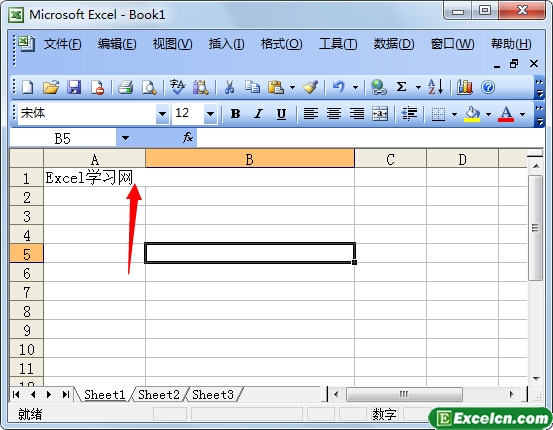
Task: Expand the font size dropdown
Action: tap(211, 114)
